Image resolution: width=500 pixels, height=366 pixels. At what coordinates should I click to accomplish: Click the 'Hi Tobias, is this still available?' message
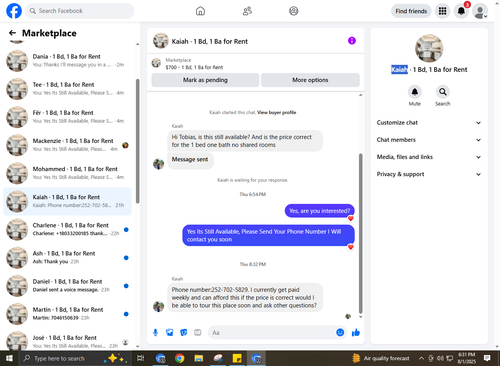point(245,141)
